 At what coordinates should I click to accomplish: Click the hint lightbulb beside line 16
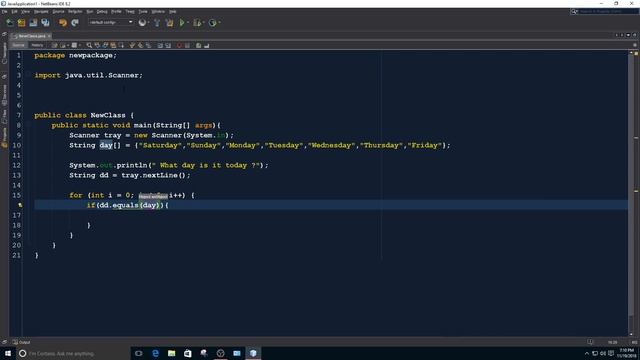click(20, 205)
